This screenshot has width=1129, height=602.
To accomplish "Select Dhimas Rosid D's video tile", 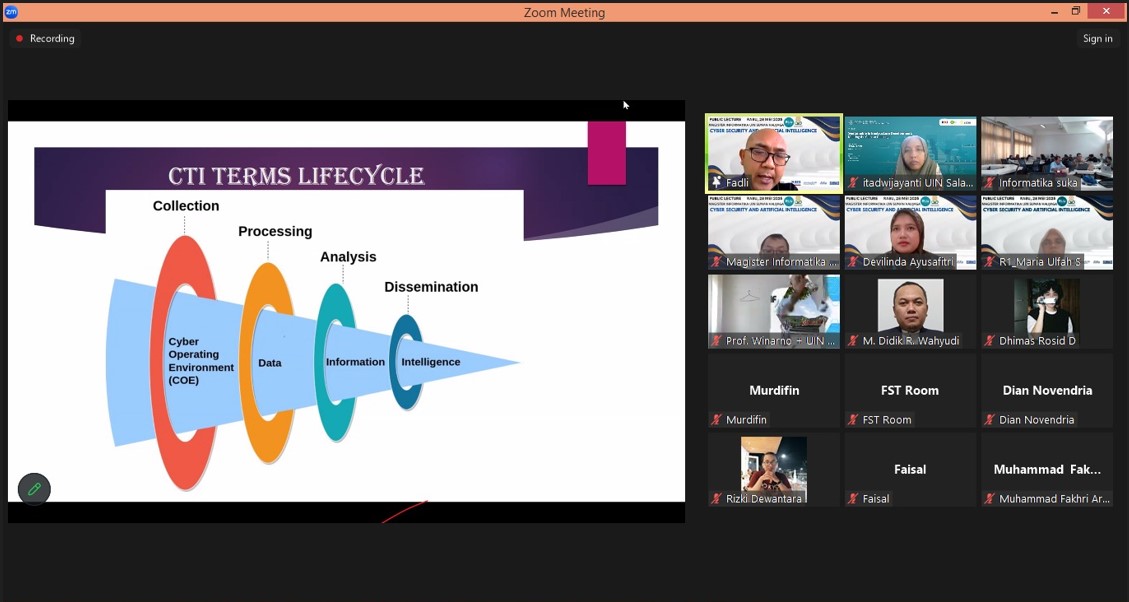I will [x=1046, y=308].
